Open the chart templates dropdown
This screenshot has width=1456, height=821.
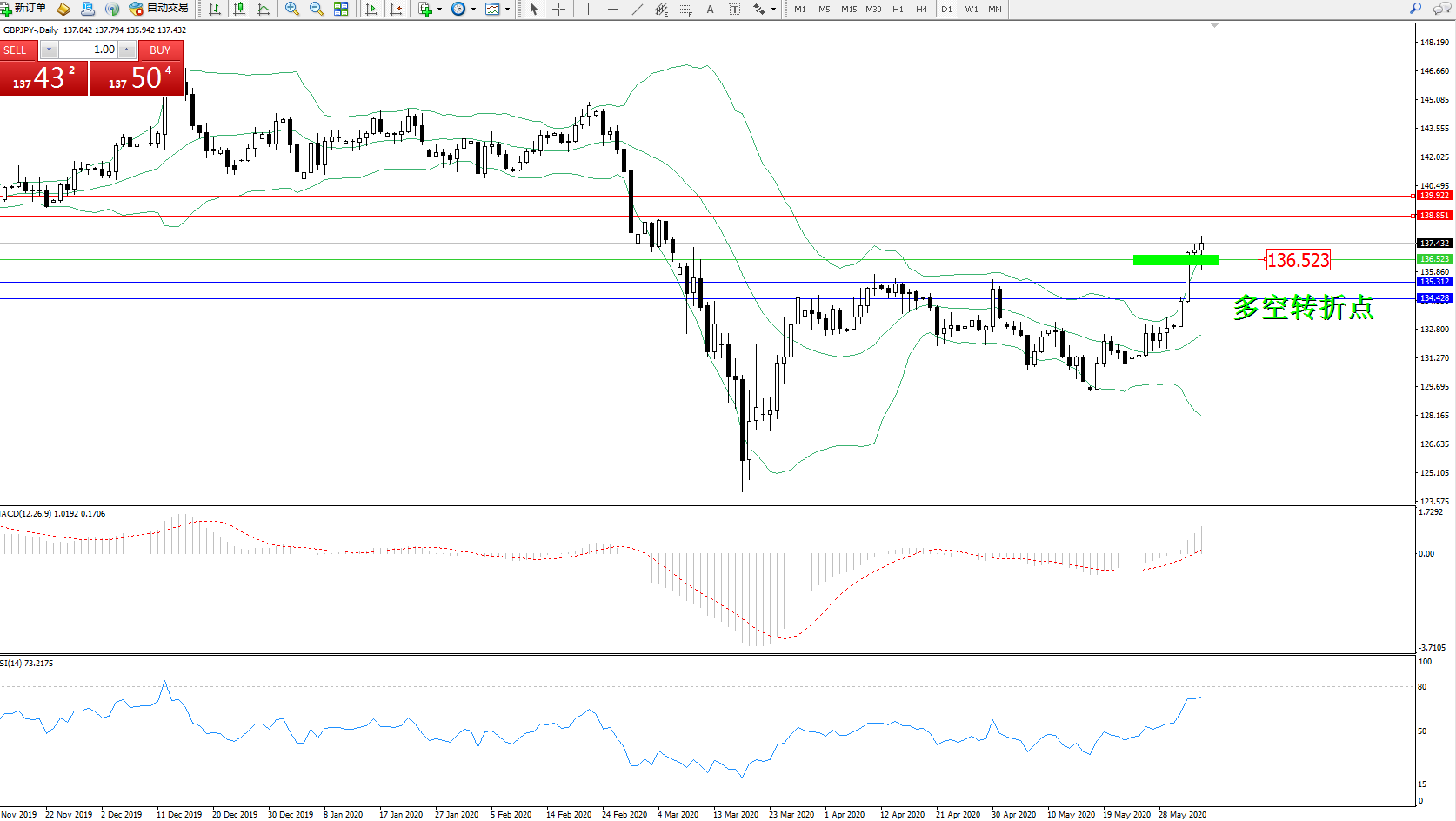(507, 9)
